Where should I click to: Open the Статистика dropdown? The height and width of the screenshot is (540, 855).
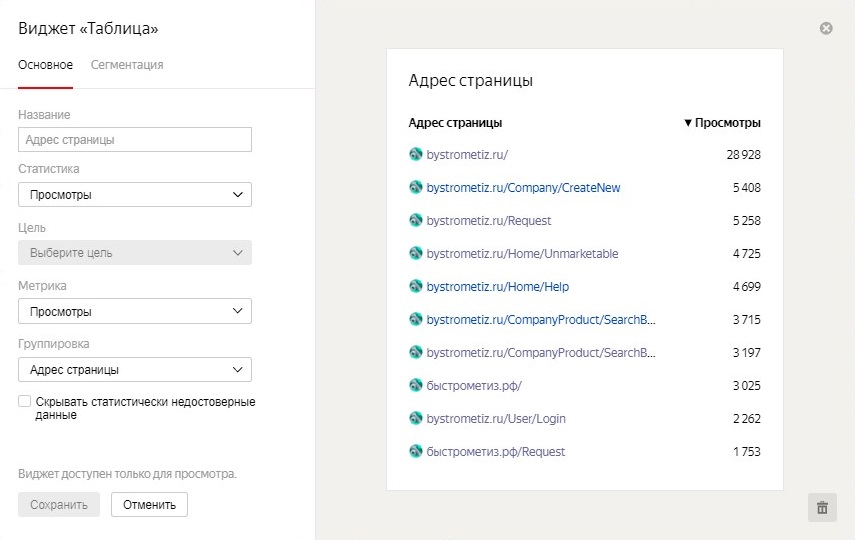(x=135, y=195)
